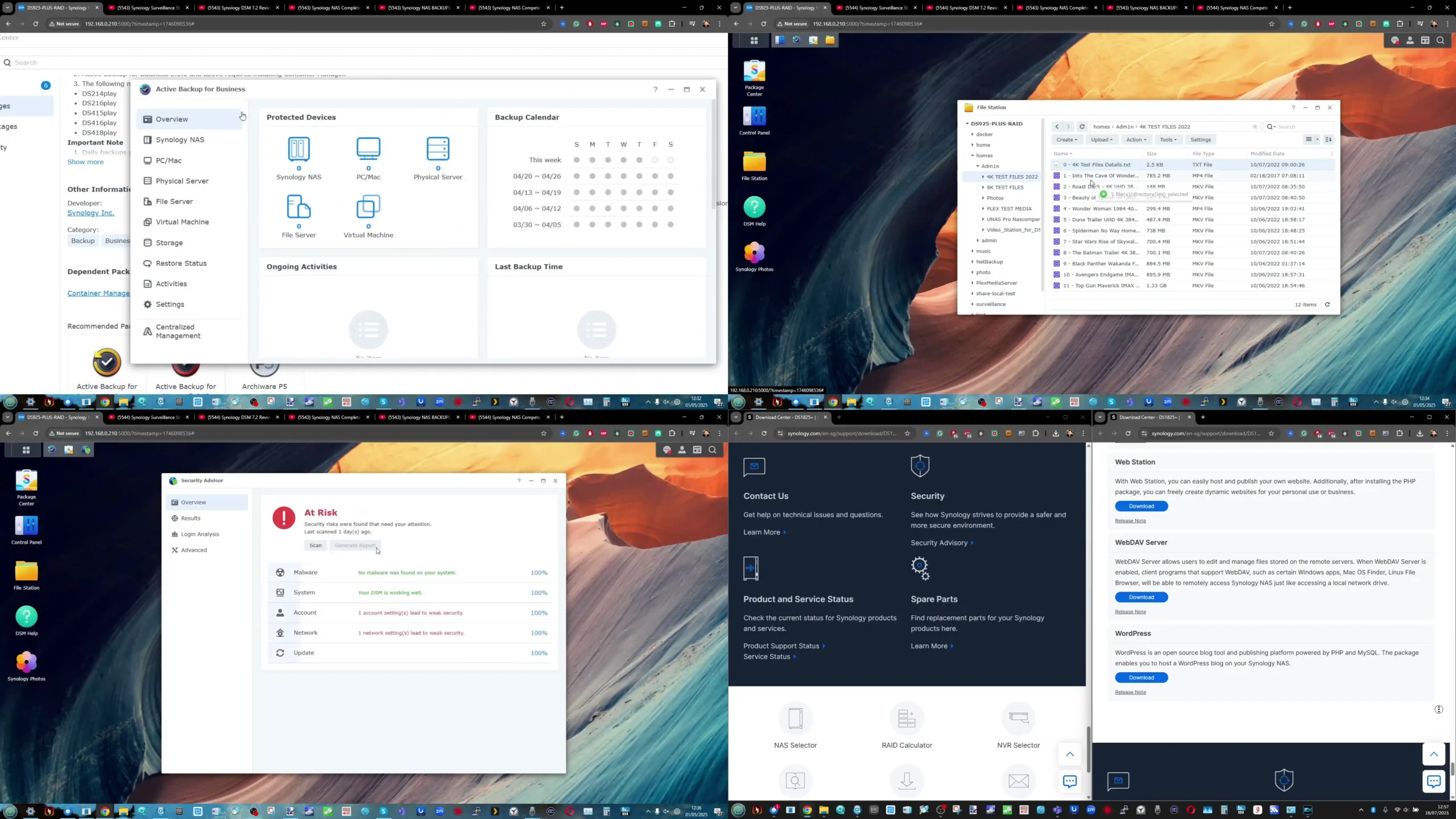Refresh folder using button beside path bar
1456x819 pixels.
click(1082, 127)
